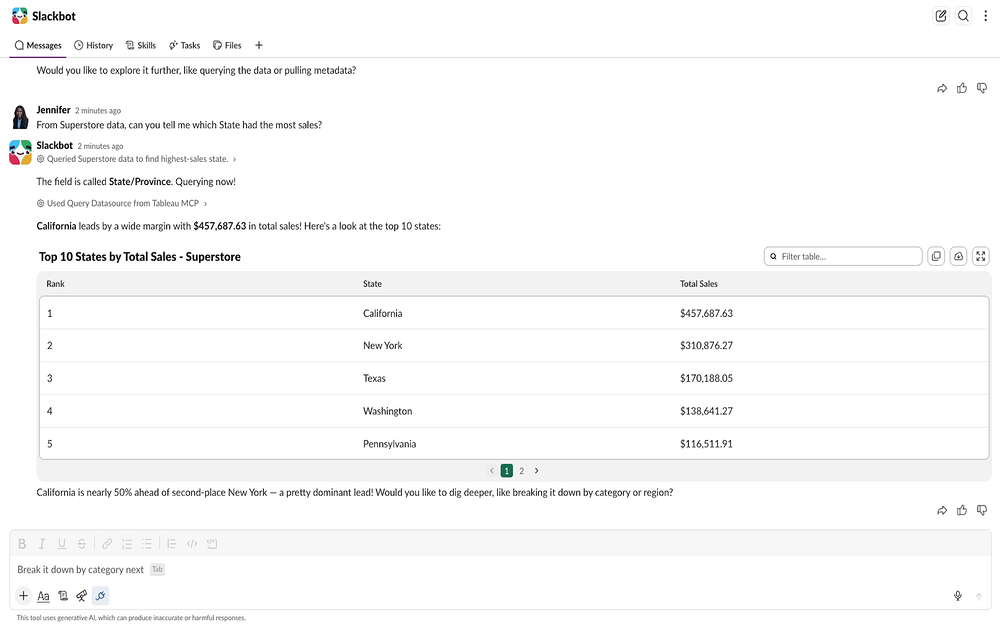Toggle italic formatting in composer
The height and width of the screenshot is (625, 1000).
coord(41,543)
